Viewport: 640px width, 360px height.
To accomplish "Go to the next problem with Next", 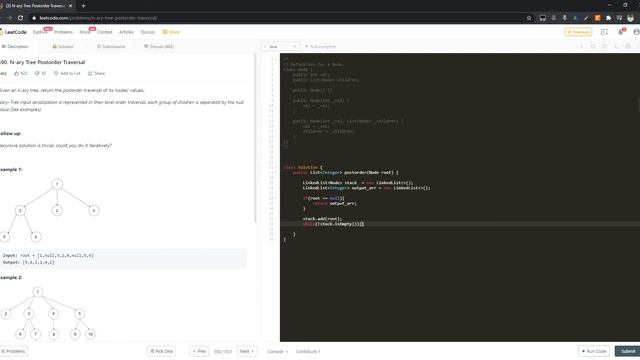I will [247, 351].
